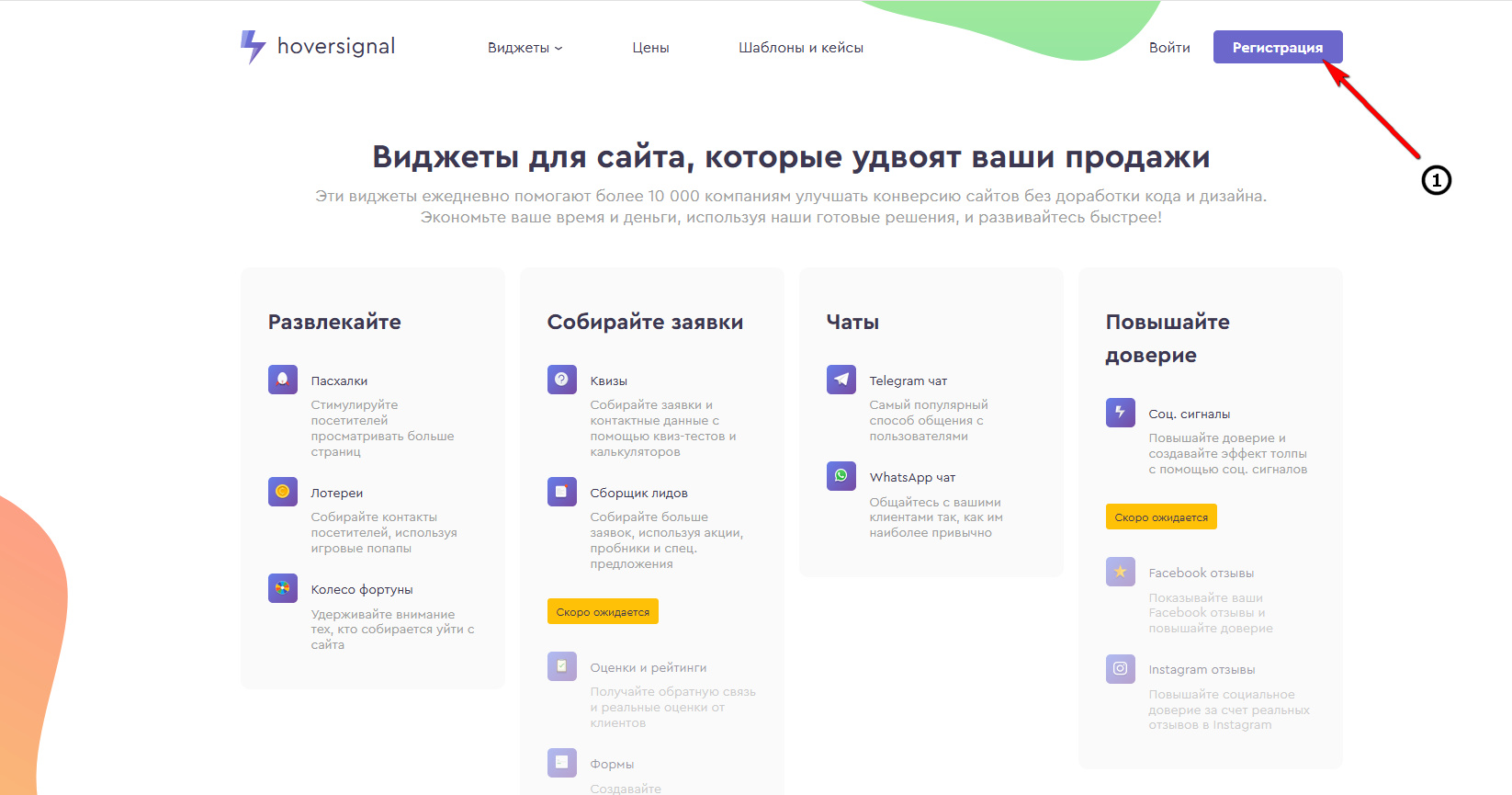Click the Колесо фортуны wheel icon

(283, 588)
